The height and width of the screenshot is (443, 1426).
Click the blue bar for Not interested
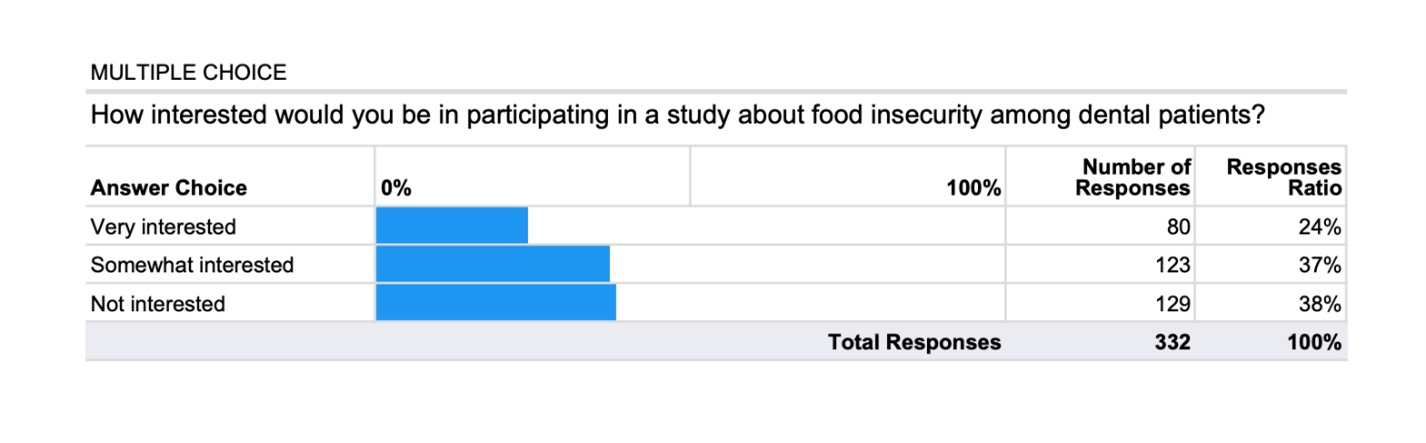(496, 303)
